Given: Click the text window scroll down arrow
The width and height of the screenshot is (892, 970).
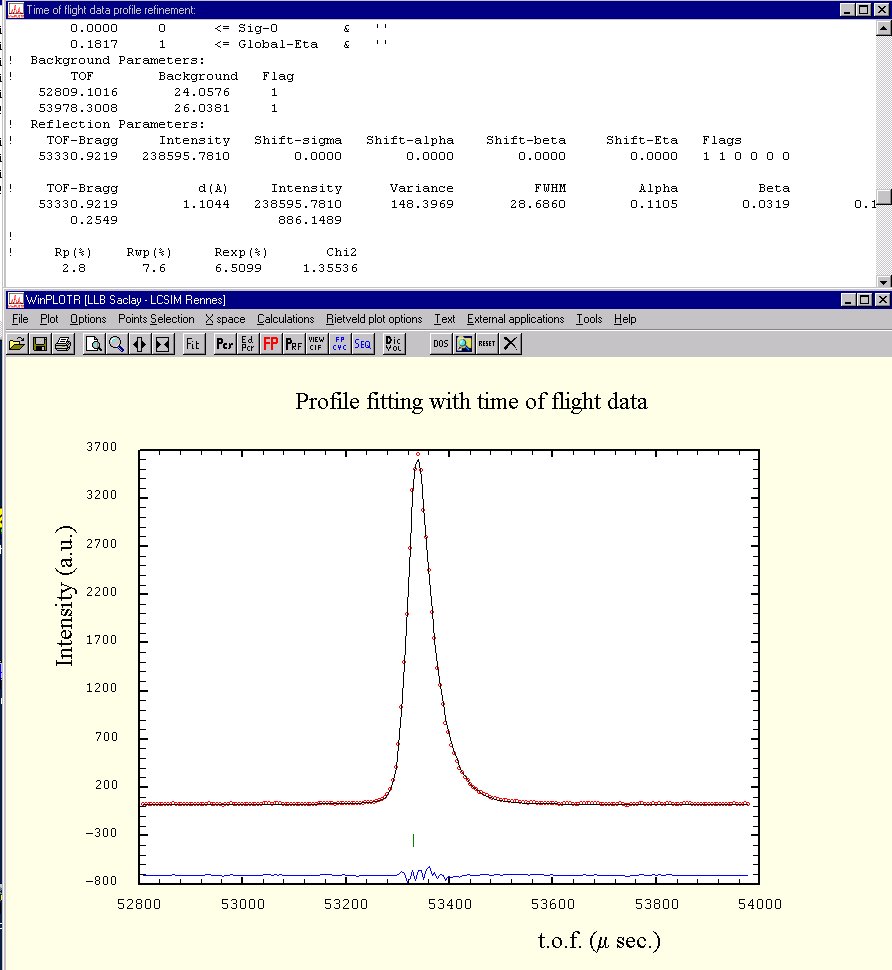Looking at the screenshot, I should (x=883, y=282).
